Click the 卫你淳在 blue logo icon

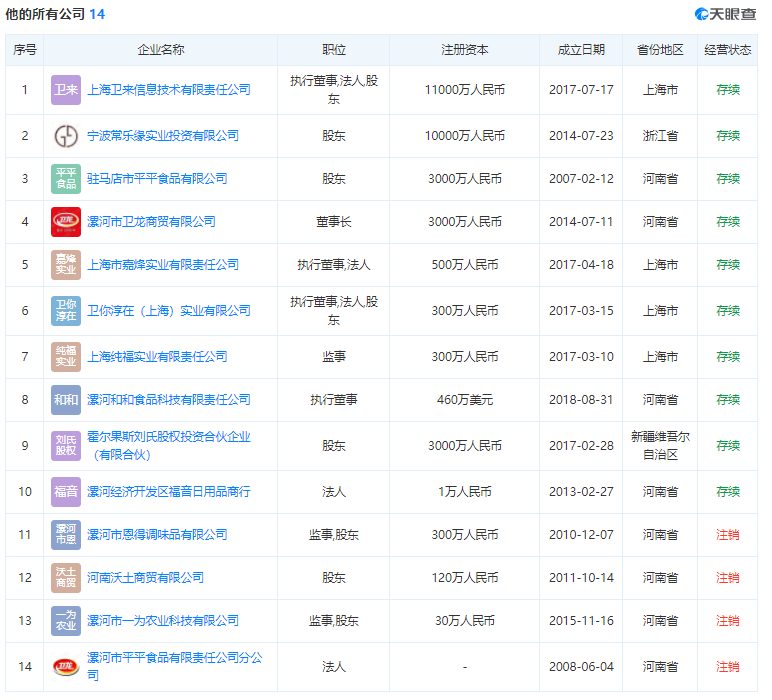click(66, 311)
